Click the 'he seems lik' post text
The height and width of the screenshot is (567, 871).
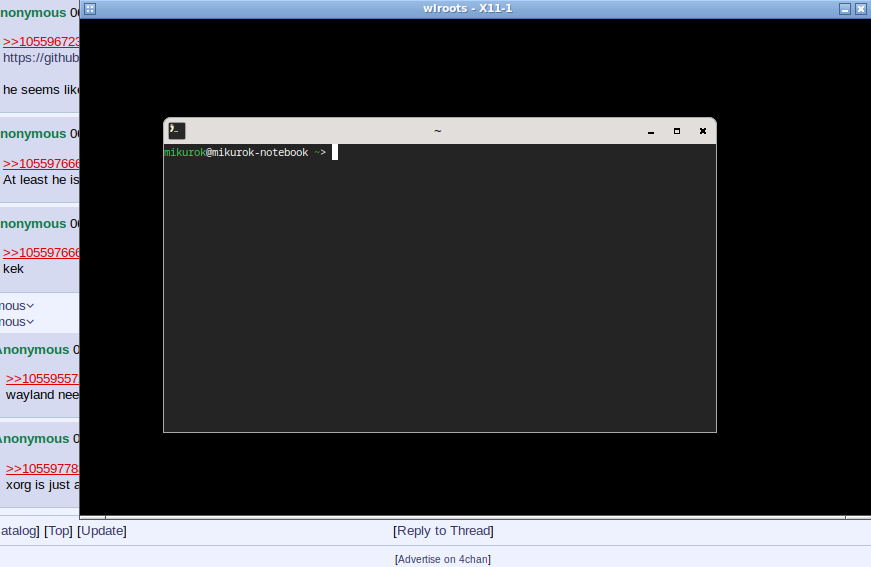pos(41,89)
